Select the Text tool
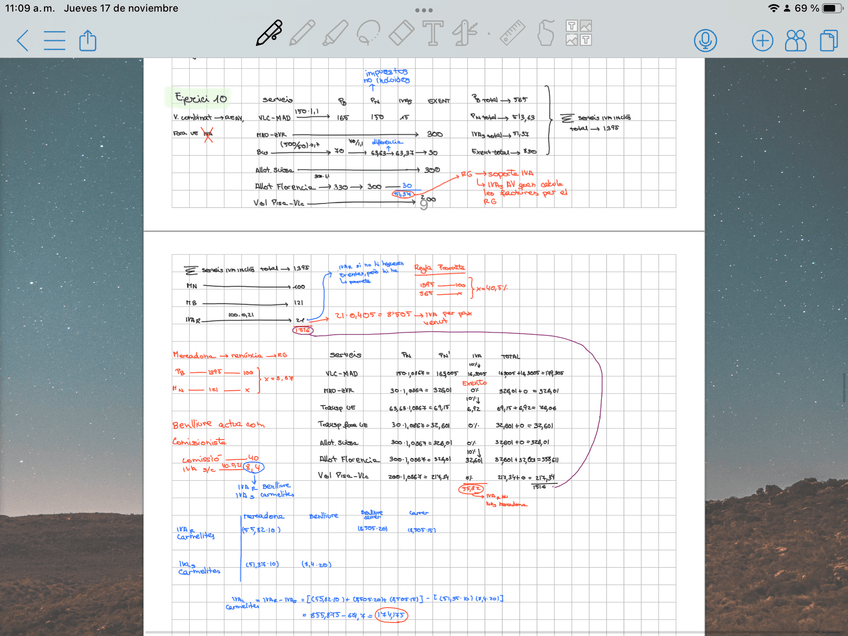Image resolution: width=848 pixels, height=636 pixels. (x=433, y=34)
